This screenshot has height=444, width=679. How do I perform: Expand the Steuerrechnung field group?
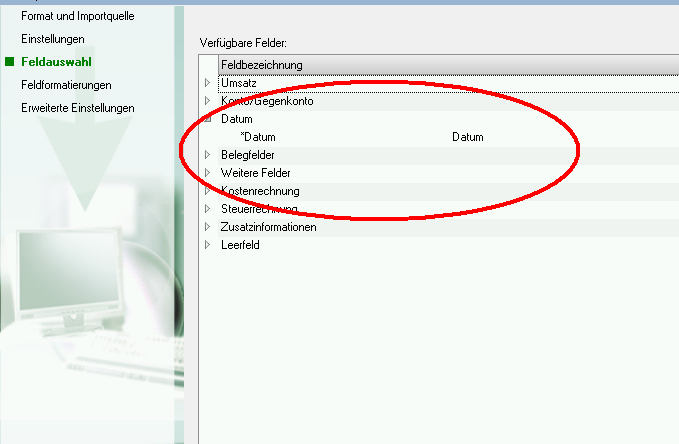207,209
